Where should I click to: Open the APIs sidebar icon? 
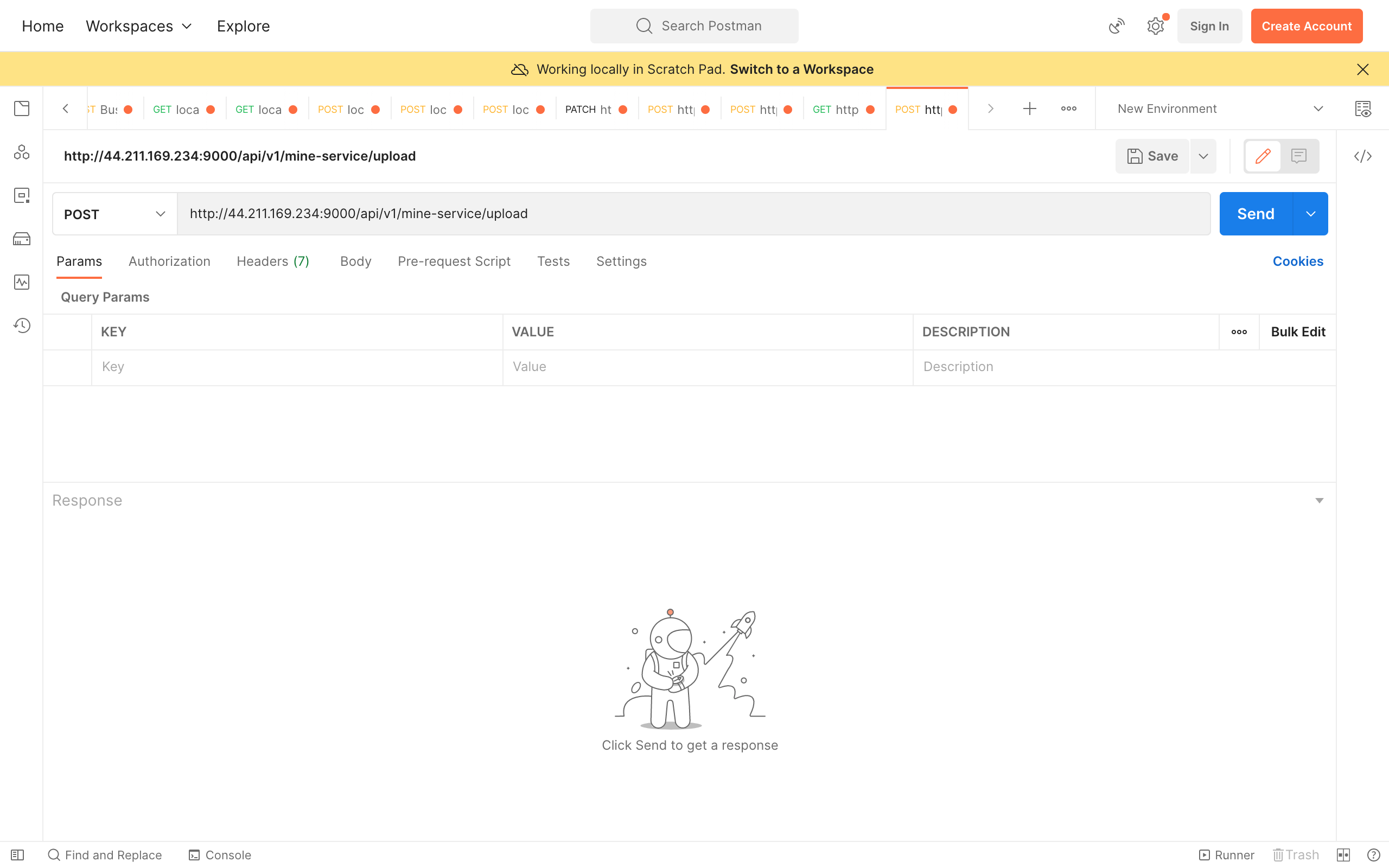point(22,152)
